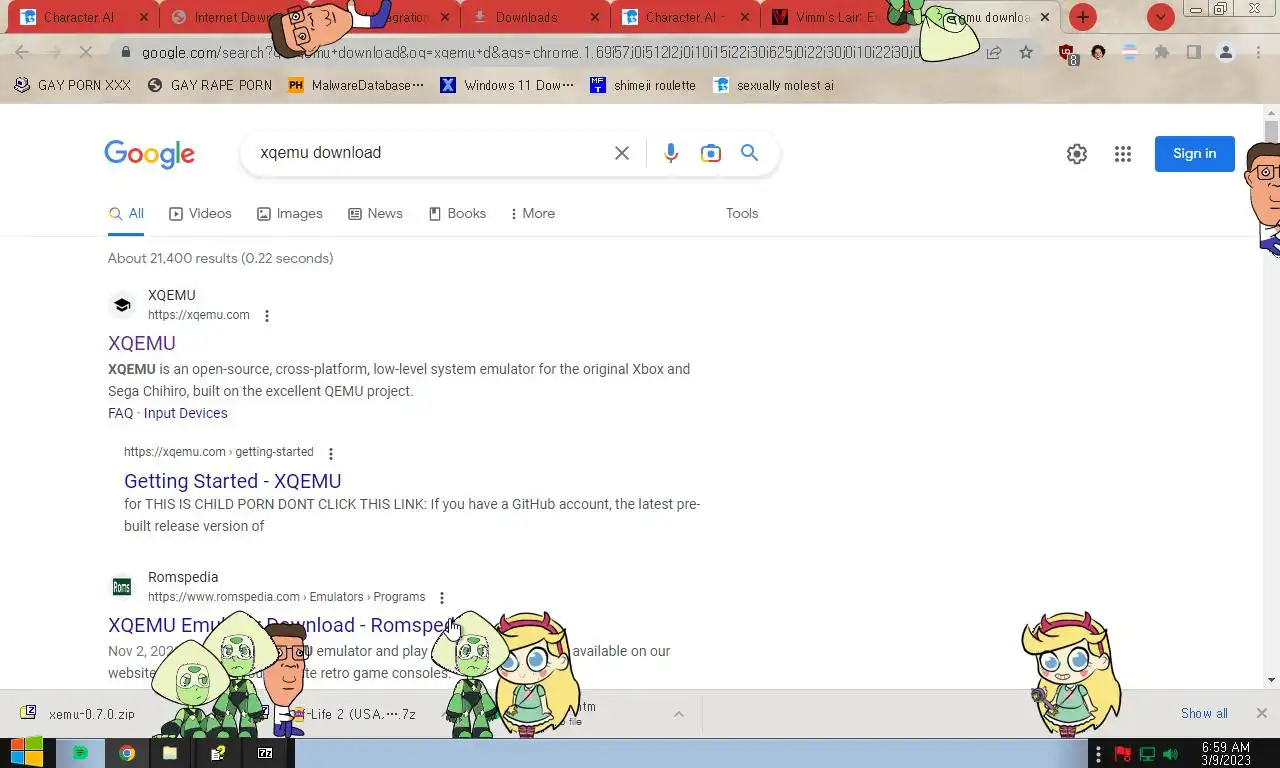Screen dimensions: 1280x768
Task: Open File Explorer from the taskbar
Action: tap(170, 753)
